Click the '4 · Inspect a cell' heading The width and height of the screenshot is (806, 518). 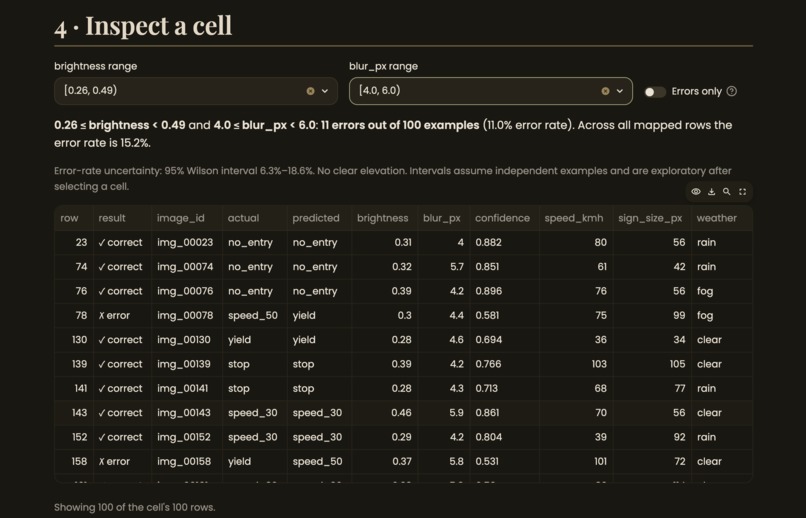(143, 26)
